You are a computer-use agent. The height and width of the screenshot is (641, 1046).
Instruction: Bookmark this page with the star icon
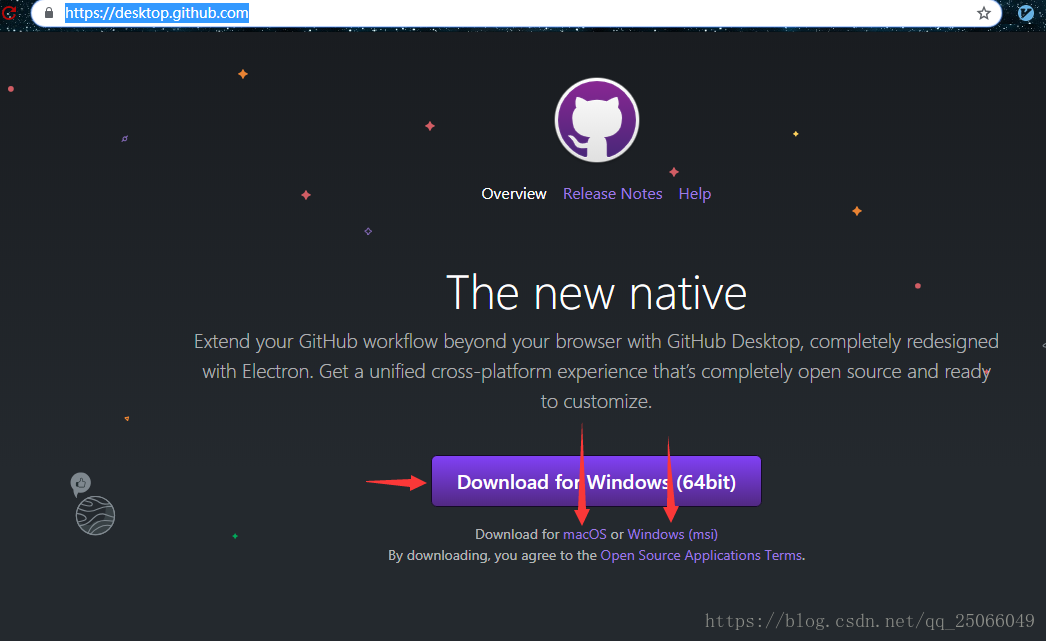(x=983, y=13)
